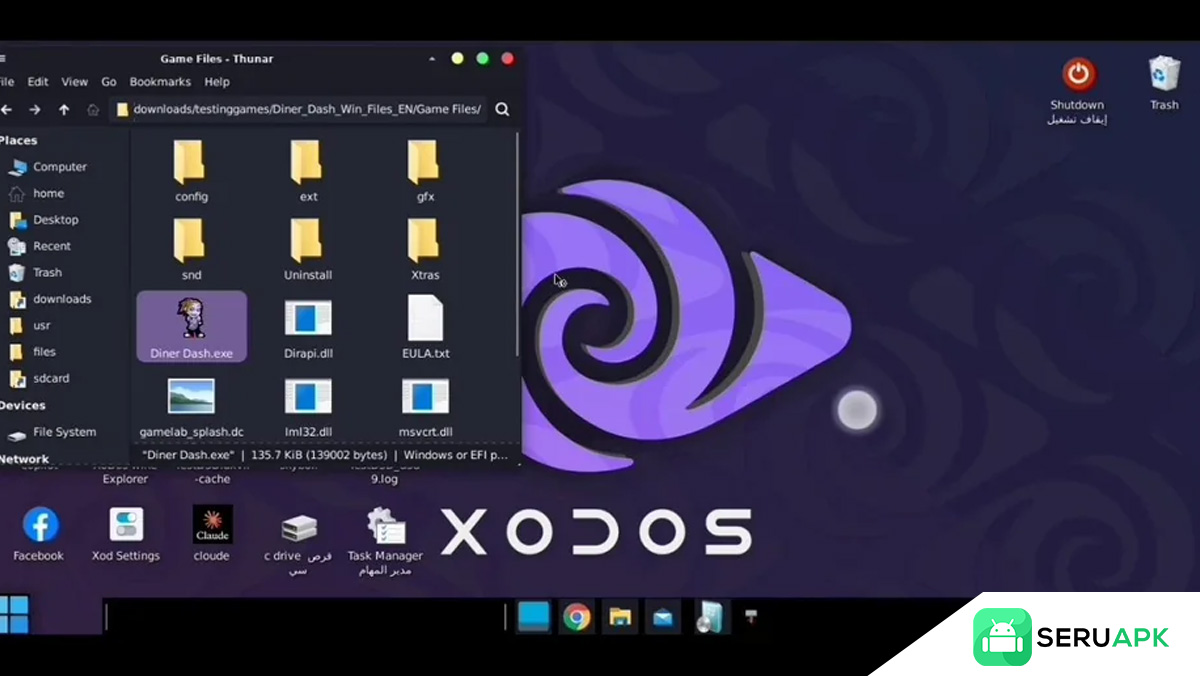Click the path location bar
Screen dimensions: 1200x676
305,110
